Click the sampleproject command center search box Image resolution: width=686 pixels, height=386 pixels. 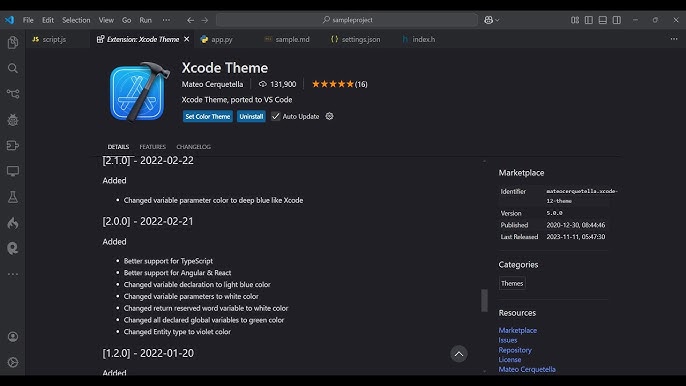tap(347, 20)
